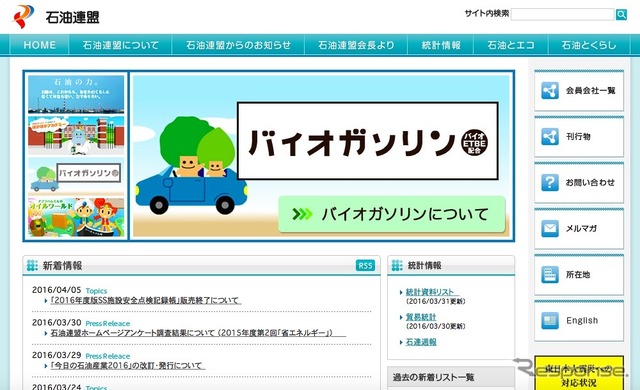Click 統計情報 panel header grid icon

point(397,266)
